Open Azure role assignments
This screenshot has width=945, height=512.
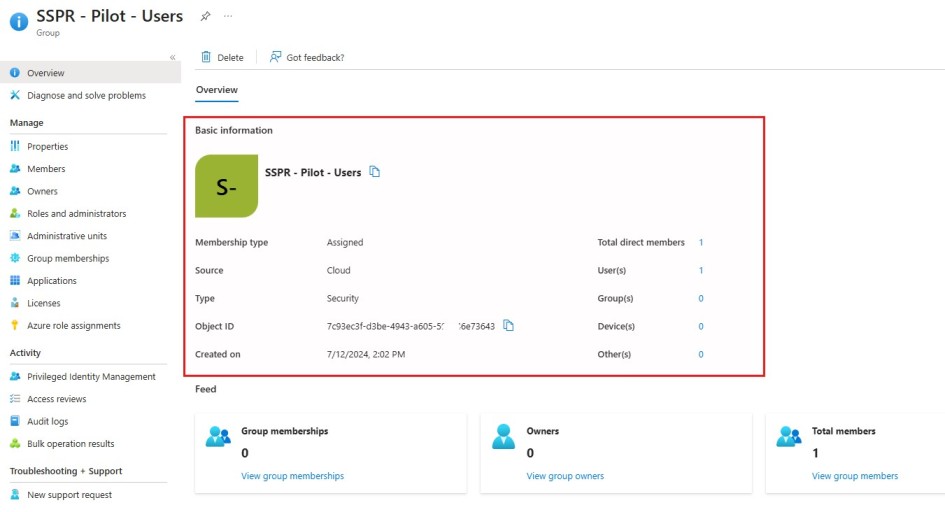pos(74,325)
